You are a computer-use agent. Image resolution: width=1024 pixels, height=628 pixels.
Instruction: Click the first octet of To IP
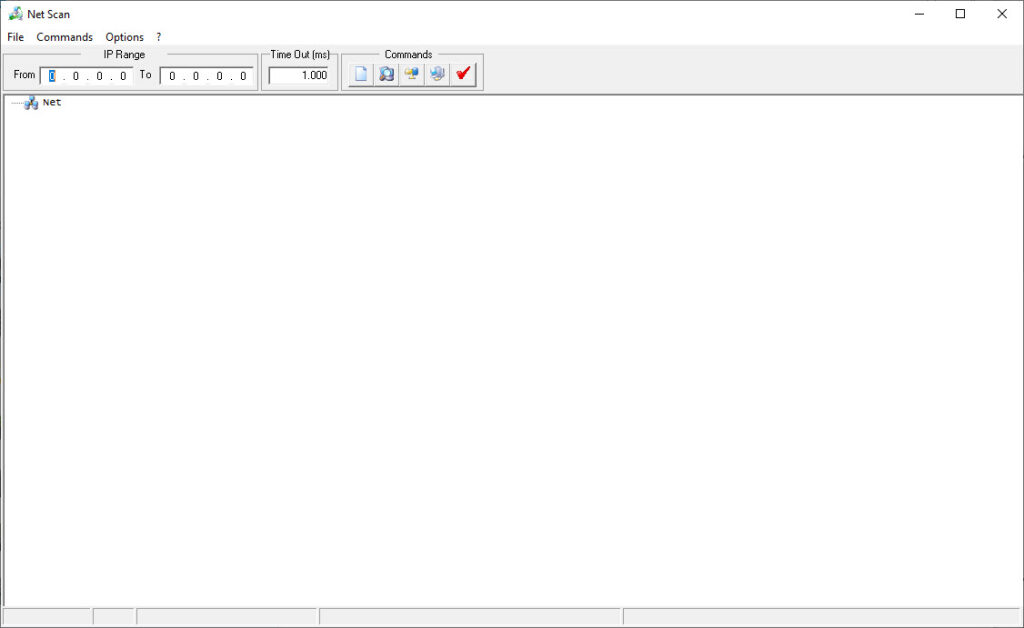(x=172, y=76)
